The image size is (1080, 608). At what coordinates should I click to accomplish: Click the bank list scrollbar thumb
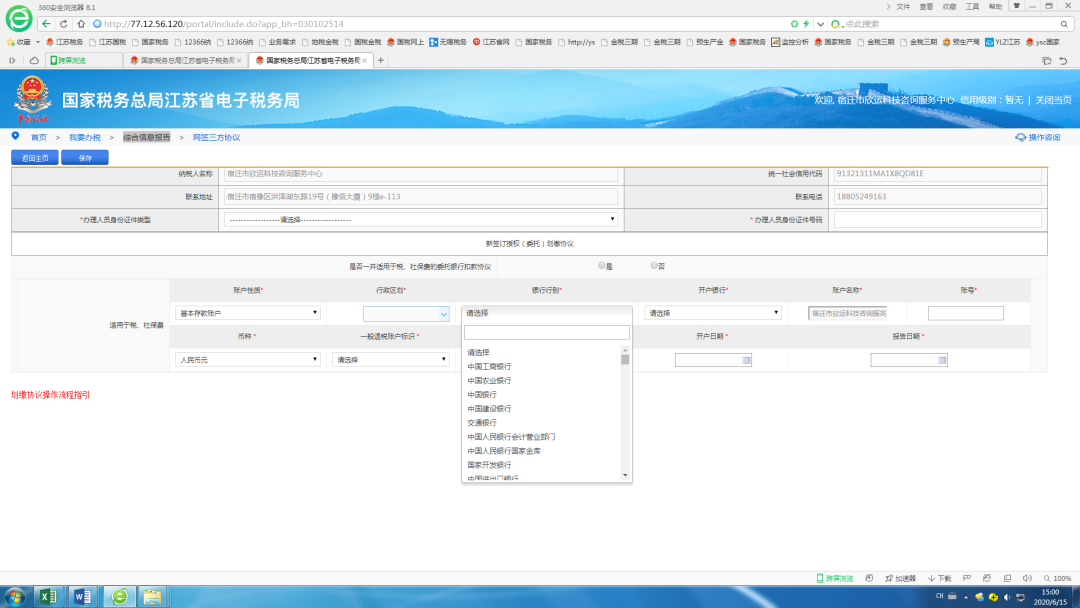point(625,359)
